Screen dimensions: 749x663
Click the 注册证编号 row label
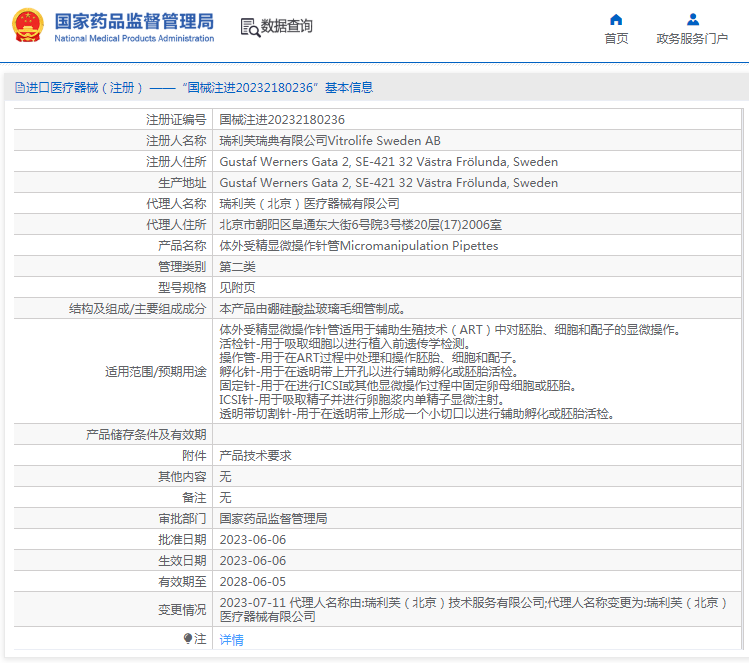[176, 119]
